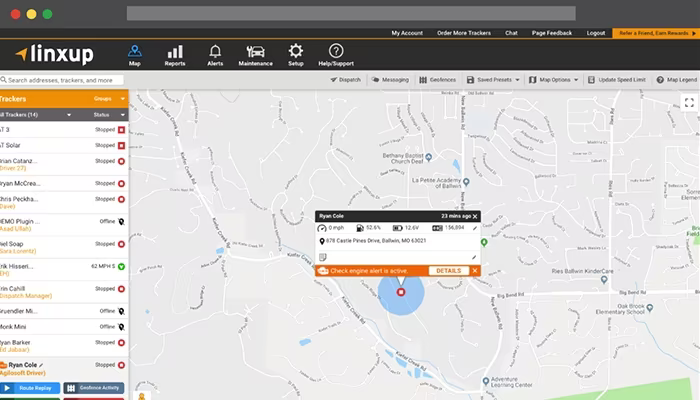Click Monk Mini offline status icon
Image resolution: width=700 pixels, height=400 pixels.
click(x=121, y=327)
